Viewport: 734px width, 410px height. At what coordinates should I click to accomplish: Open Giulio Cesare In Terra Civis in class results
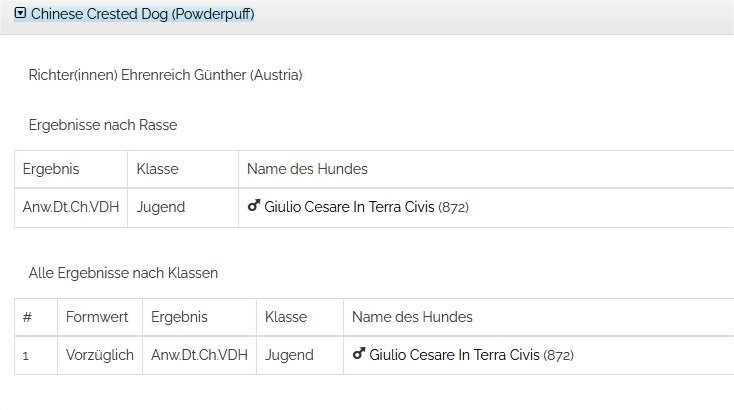click(454, 355)
